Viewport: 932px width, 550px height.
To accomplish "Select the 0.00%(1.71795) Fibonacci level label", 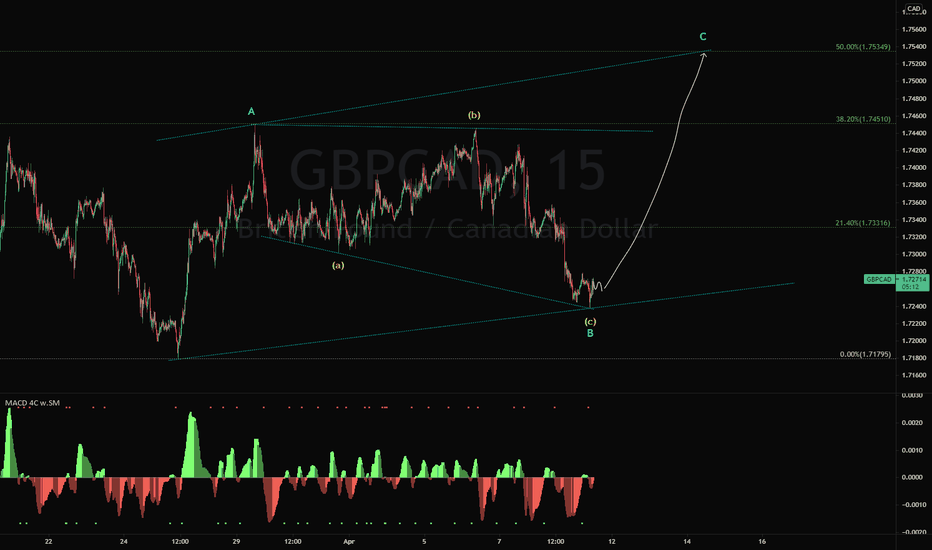I will click(865, 354).
